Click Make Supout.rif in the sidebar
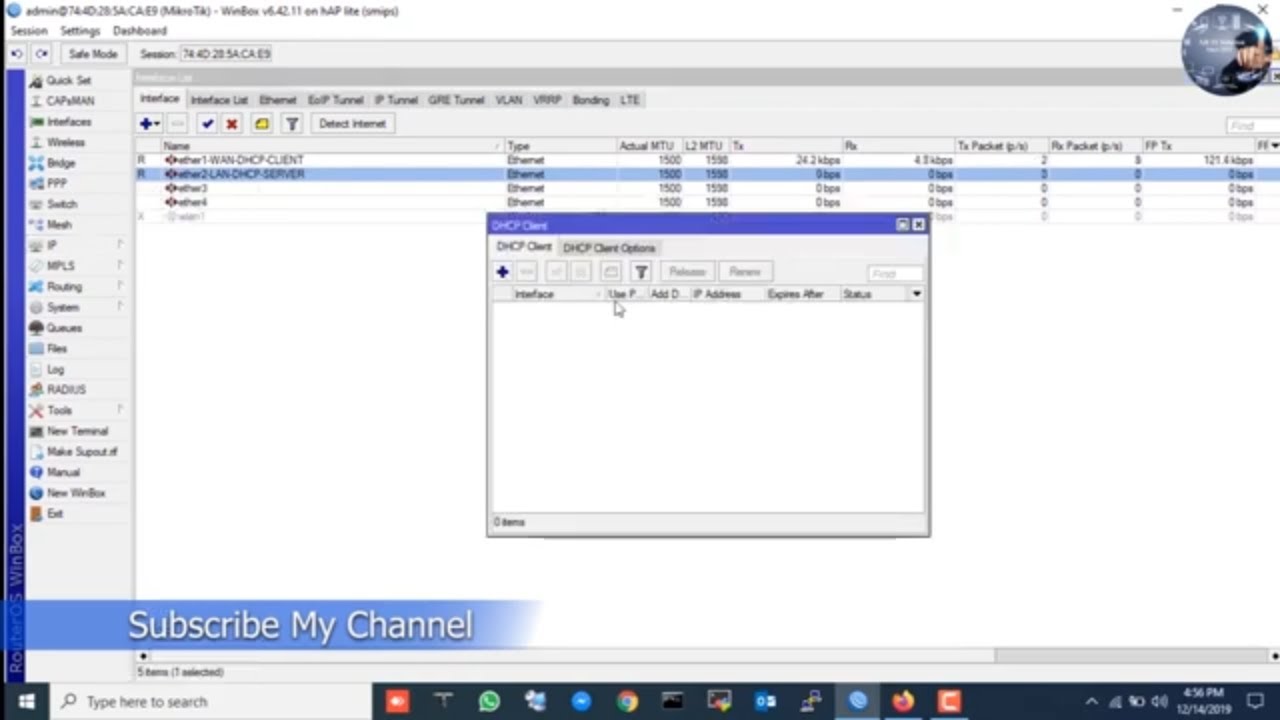This screenshot has height=720, width=1280. pos(82,452)
